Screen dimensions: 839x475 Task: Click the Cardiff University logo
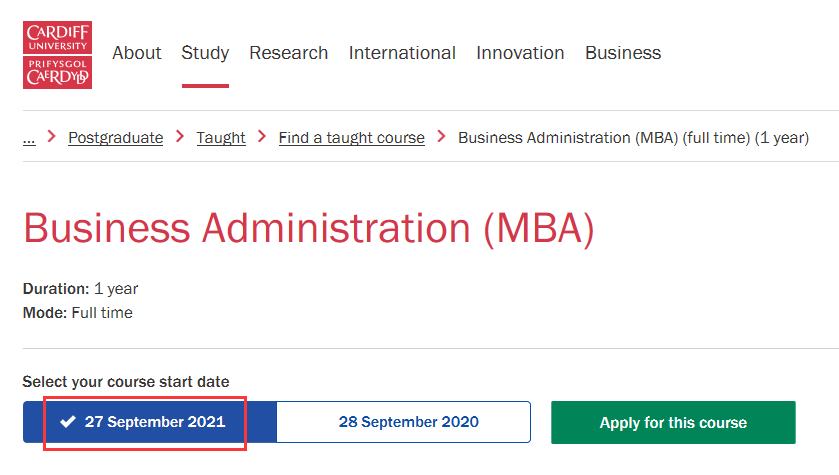point(57,55)
